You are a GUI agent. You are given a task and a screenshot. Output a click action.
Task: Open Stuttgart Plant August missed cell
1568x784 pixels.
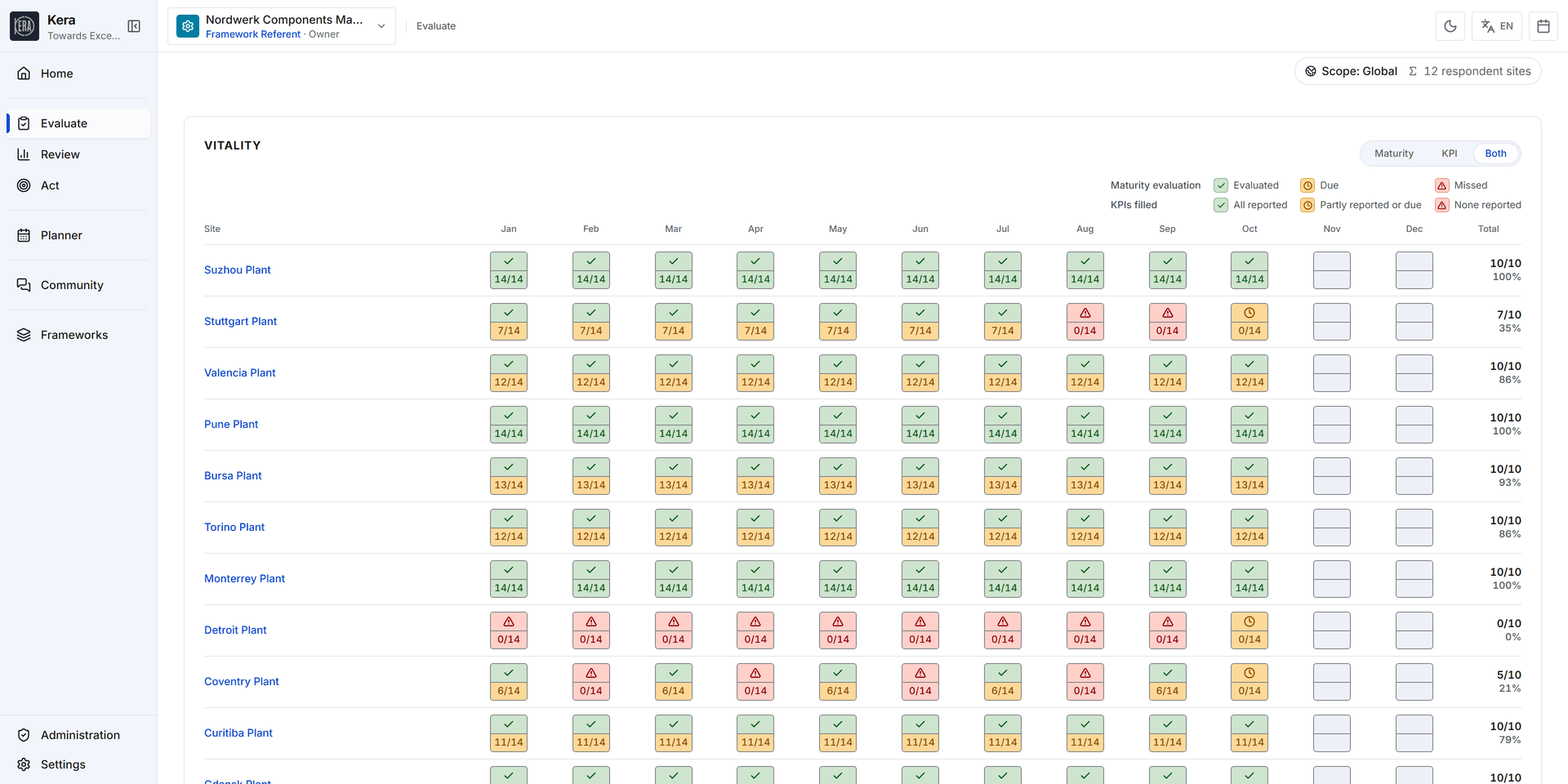[x=1085, y=322]
